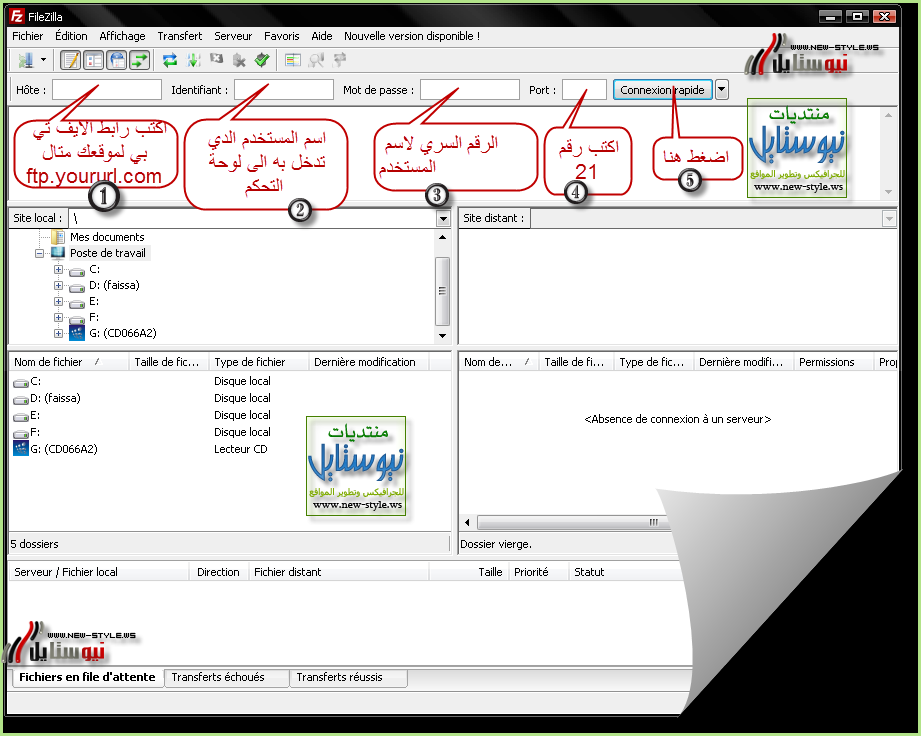Switch to Transferts réussis tab
The image size is (921, 736).
[x=348, y=677]
